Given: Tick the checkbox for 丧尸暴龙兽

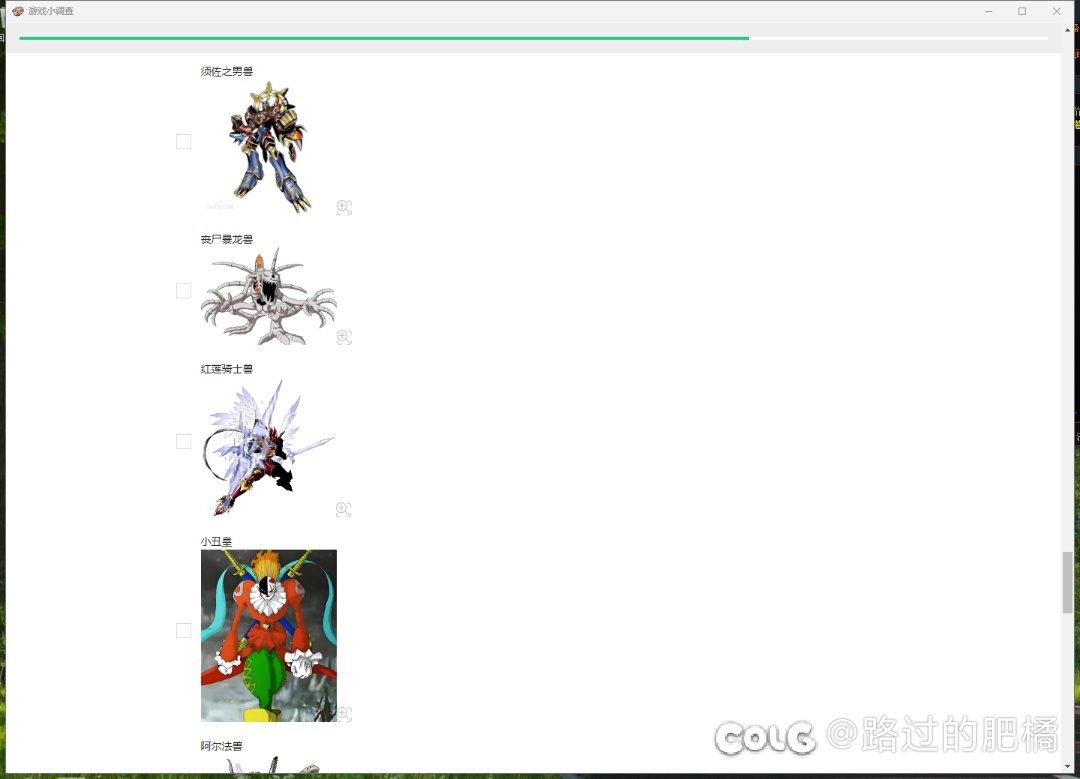Looking at the screenshot, I should 183,291.
